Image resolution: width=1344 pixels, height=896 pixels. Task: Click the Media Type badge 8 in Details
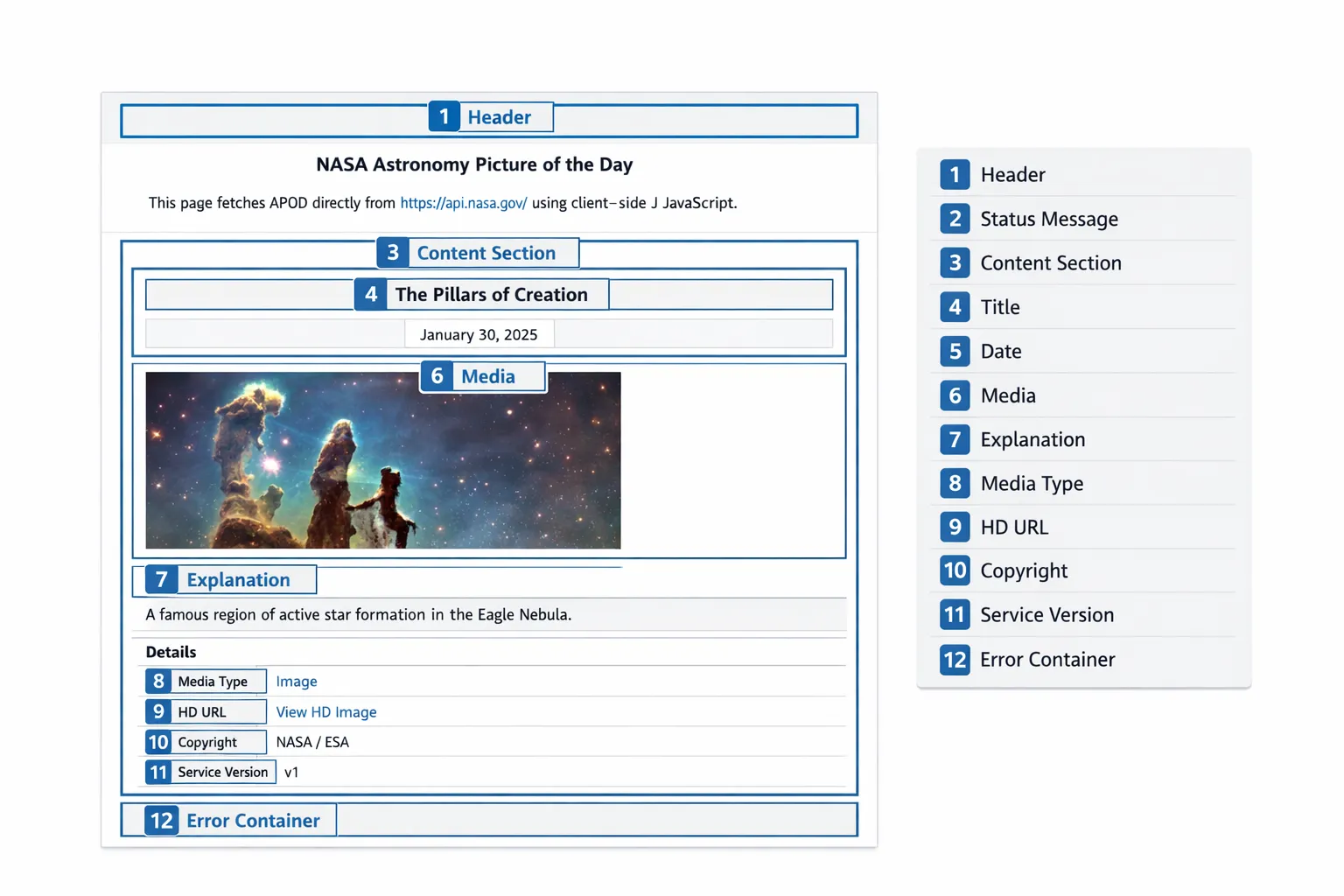pos(158,681)
